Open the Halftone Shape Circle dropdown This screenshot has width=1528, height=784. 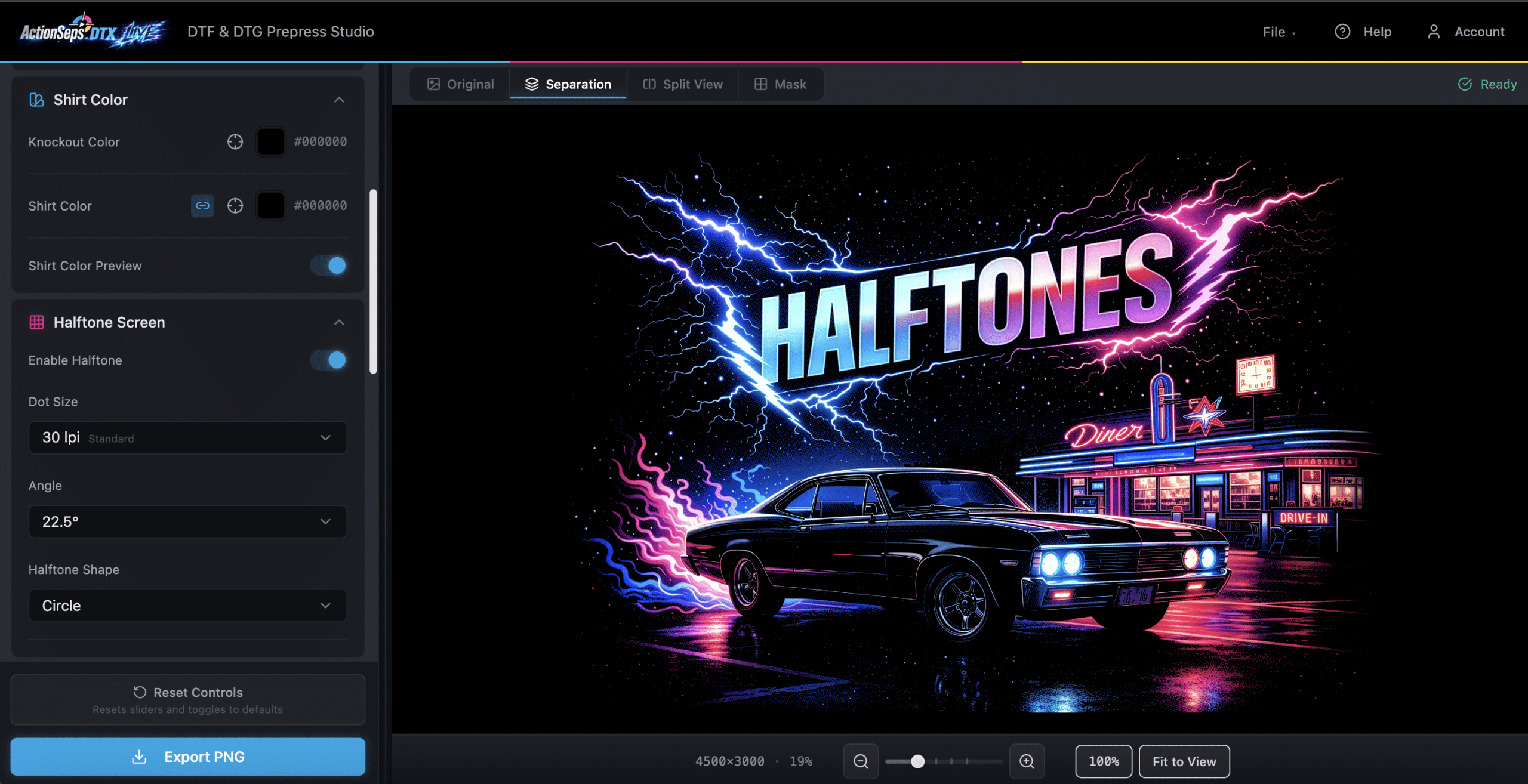click(x=187, y=606)
